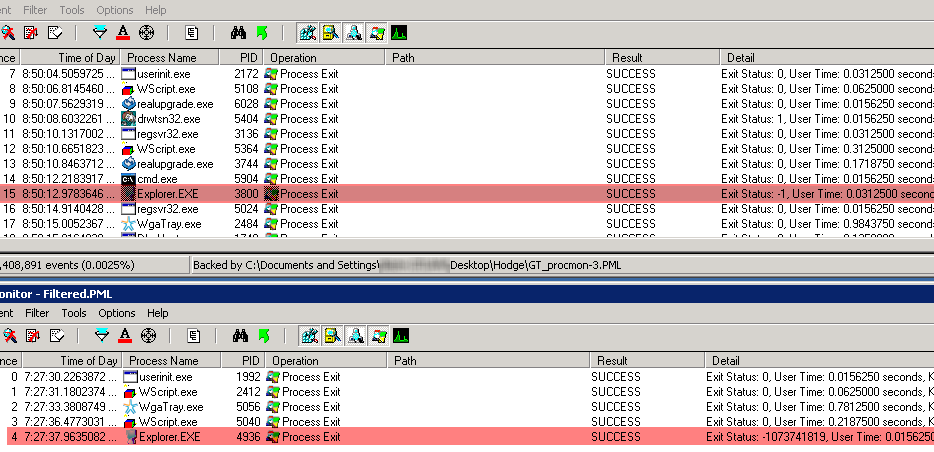934x452 pixels.
Task: Click Filter funnel icon in upper window toolbar
Action: (99, 33)
